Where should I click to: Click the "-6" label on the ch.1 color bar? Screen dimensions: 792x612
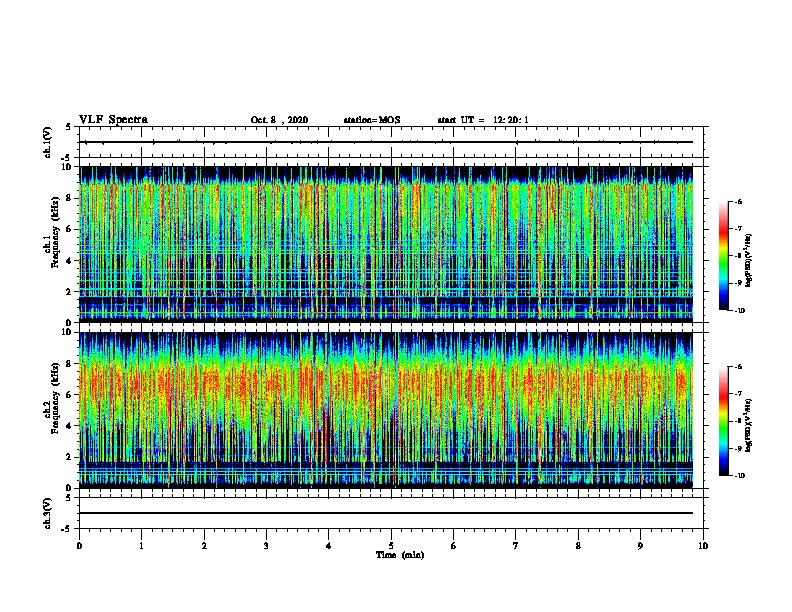point(738,201)
